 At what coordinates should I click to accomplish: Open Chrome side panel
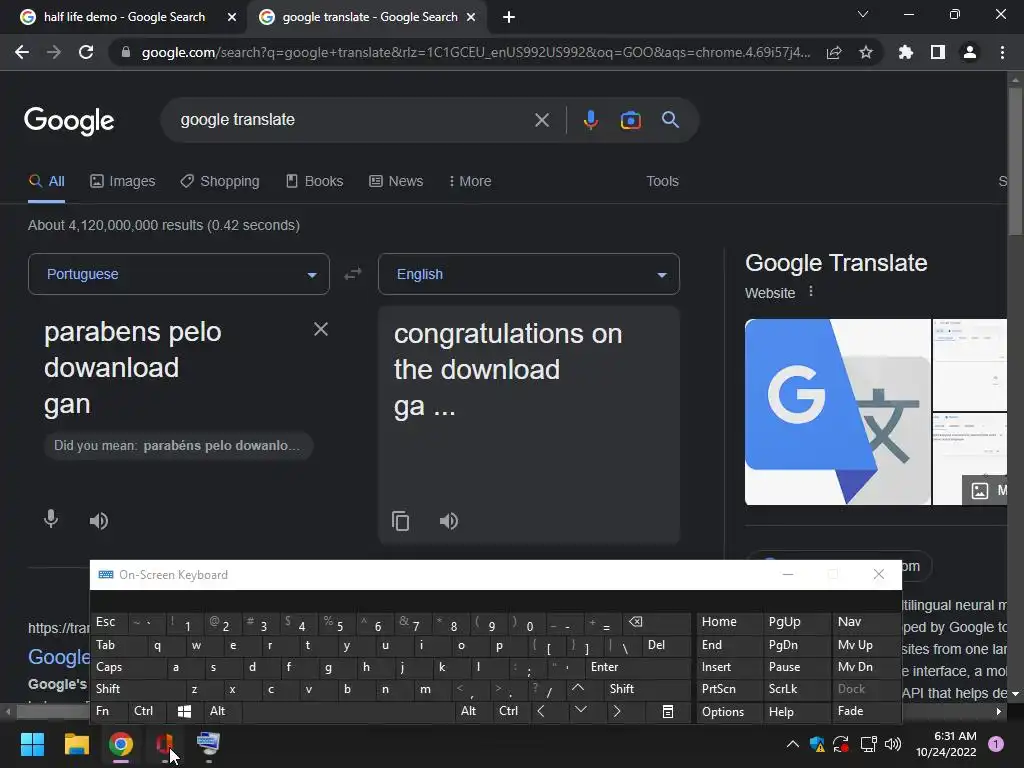938,52
